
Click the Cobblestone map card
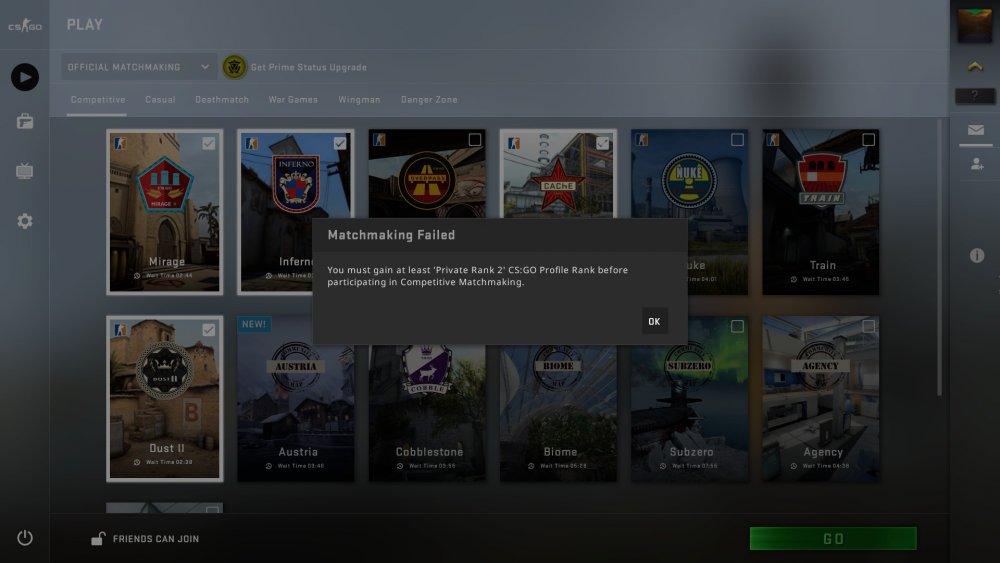coord(427,398)
